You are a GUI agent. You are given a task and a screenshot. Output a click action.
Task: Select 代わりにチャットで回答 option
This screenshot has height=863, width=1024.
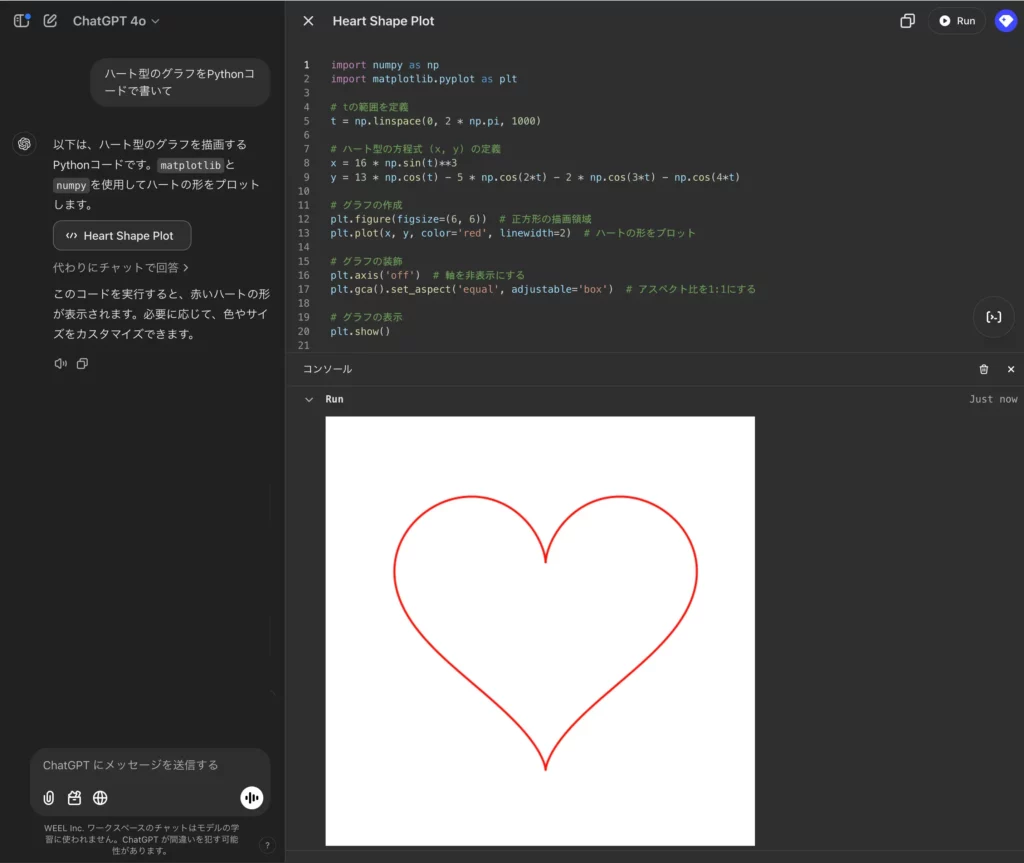click(x=121, y=268)
